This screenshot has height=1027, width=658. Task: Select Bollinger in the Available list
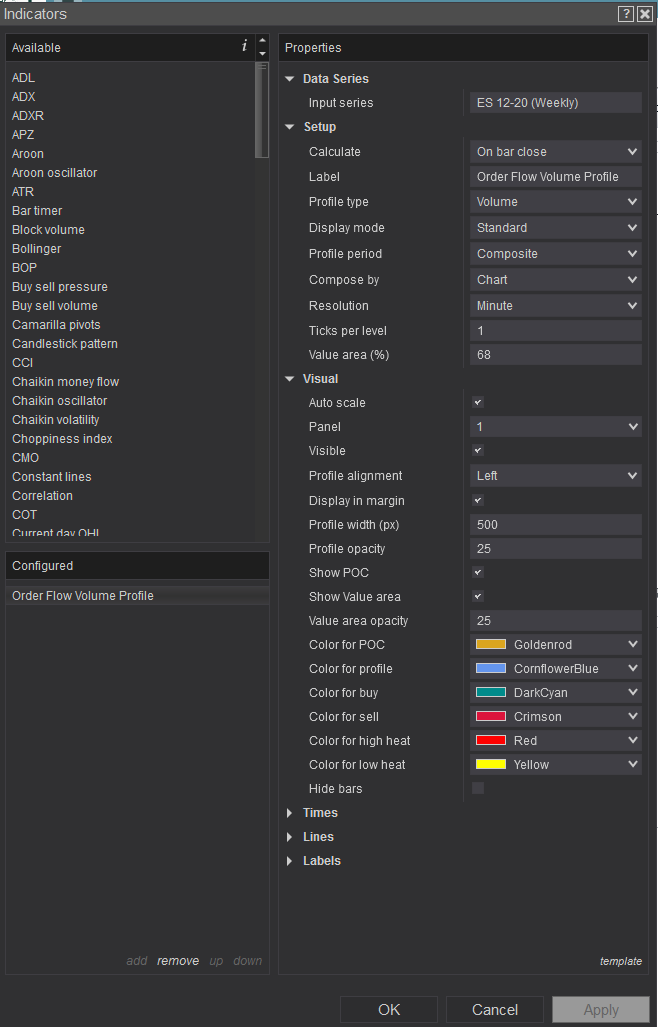pos(37,249)
